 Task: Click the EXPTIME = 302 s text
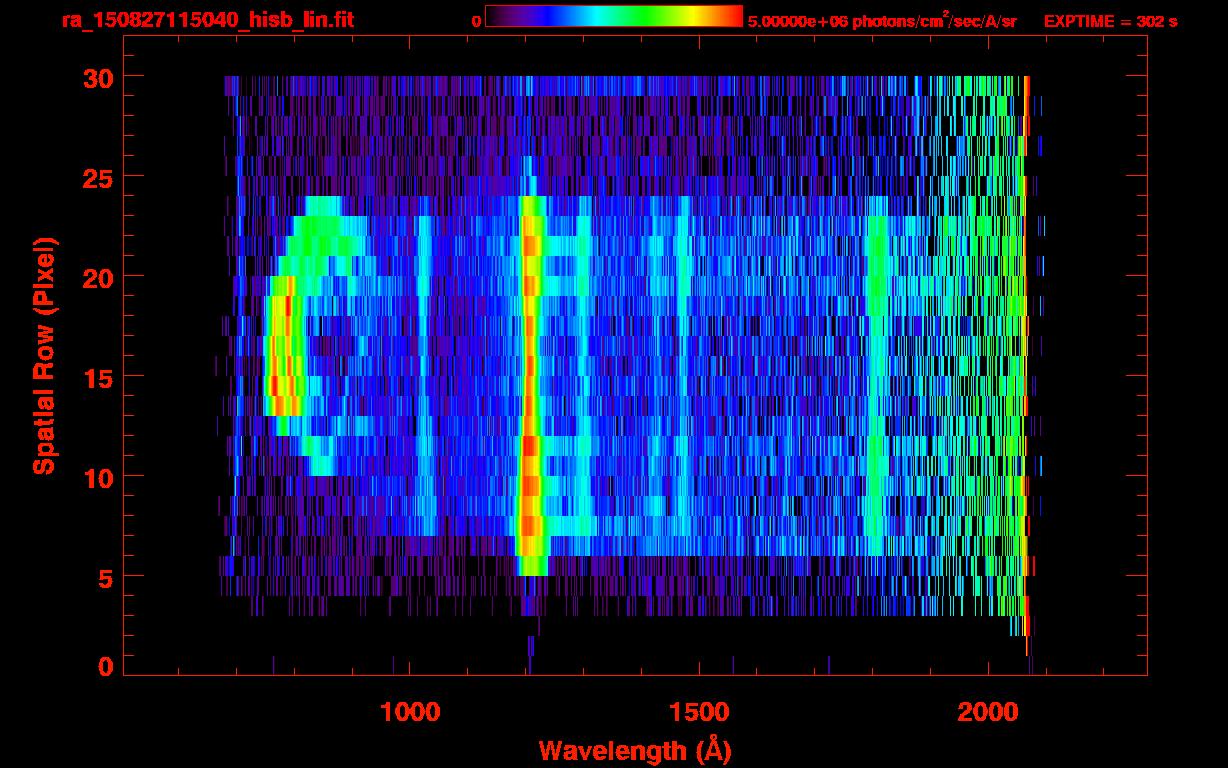(x=1110, y=21)
